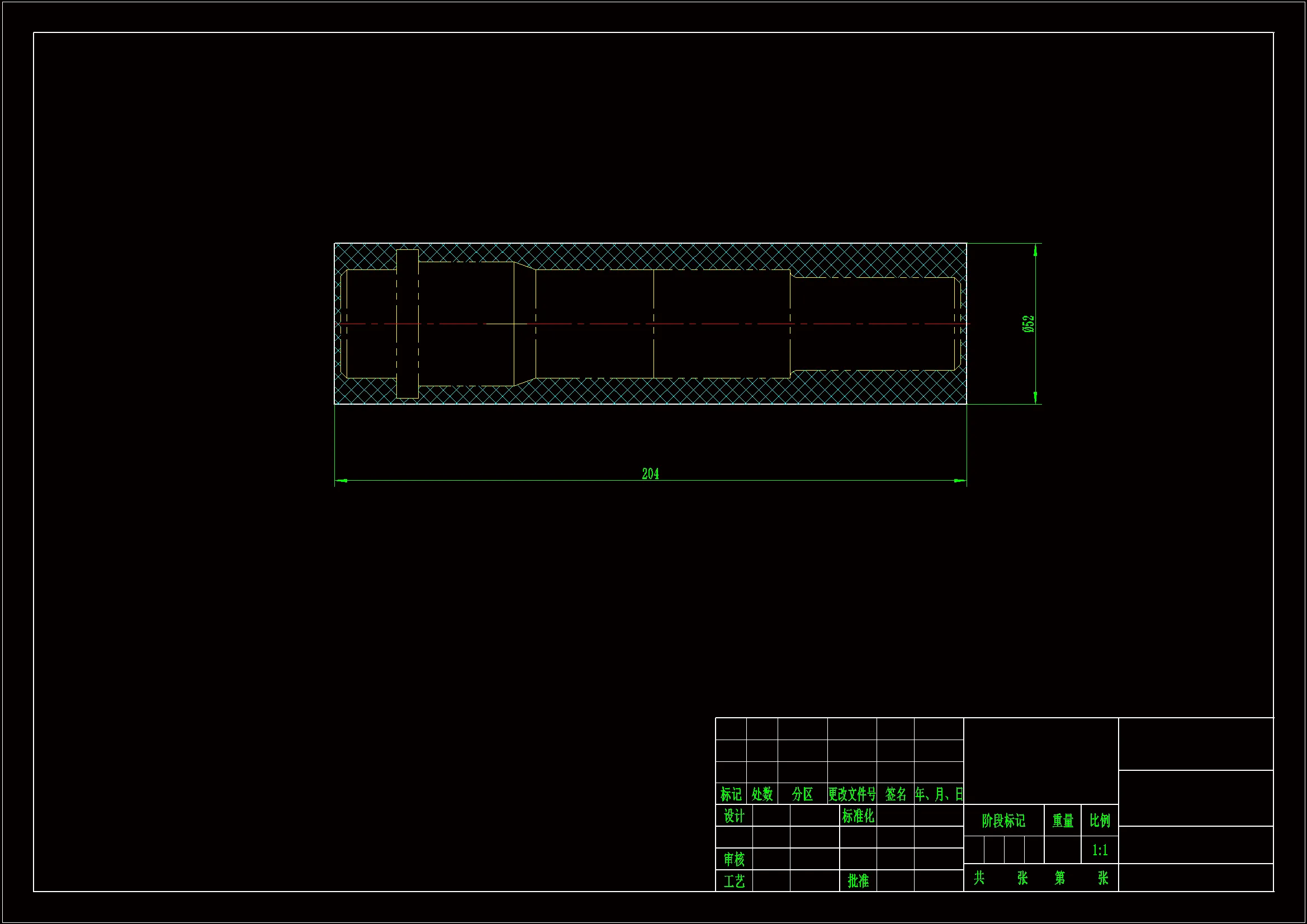This screenshot has width=1307, height=924.
Task: Select the 年、月、日 date column header
Action: coord(939,794)
